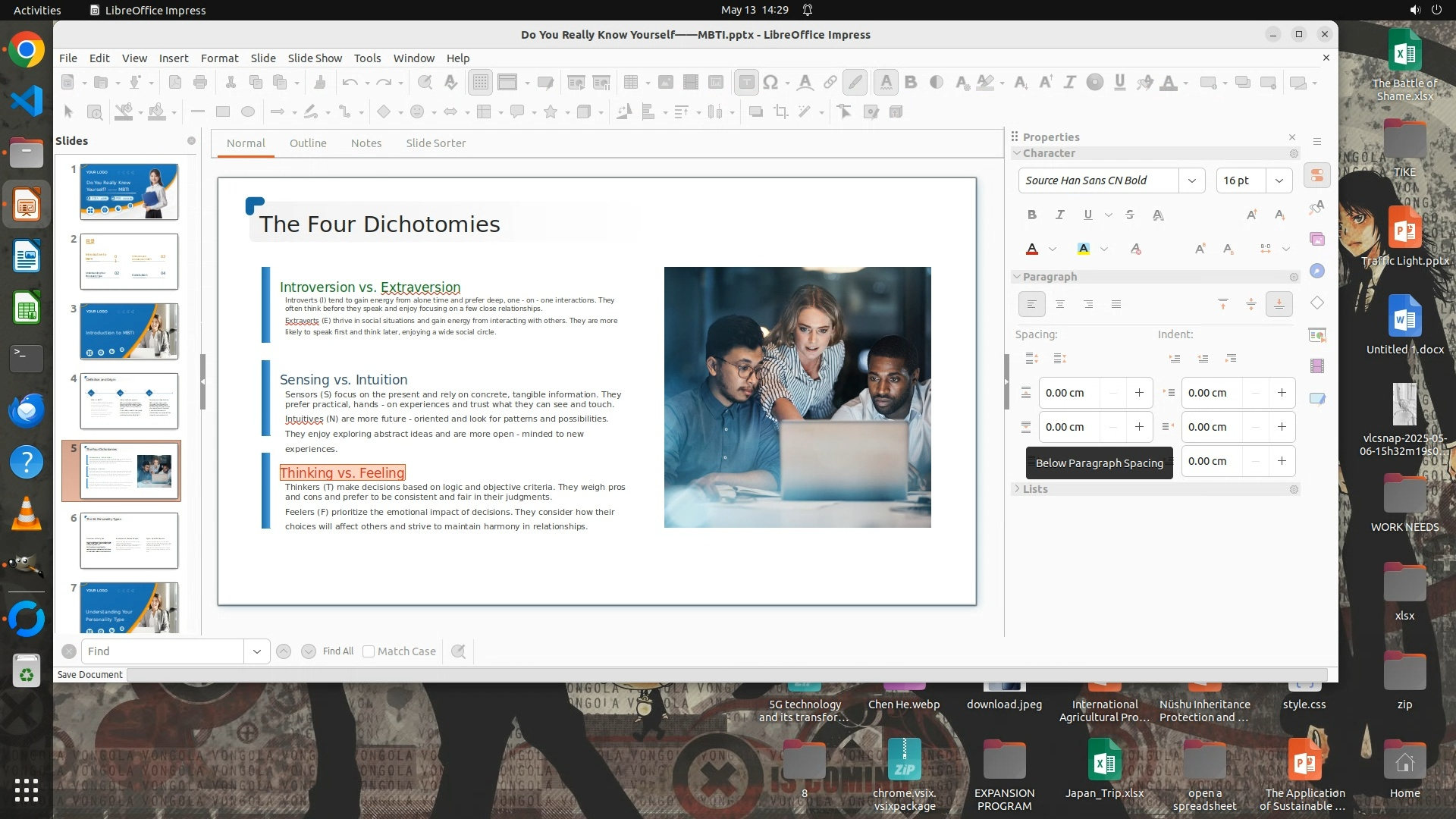Click the Insert Table toolbar icon
Screen dimensions: 1456x819
point(630,83)
